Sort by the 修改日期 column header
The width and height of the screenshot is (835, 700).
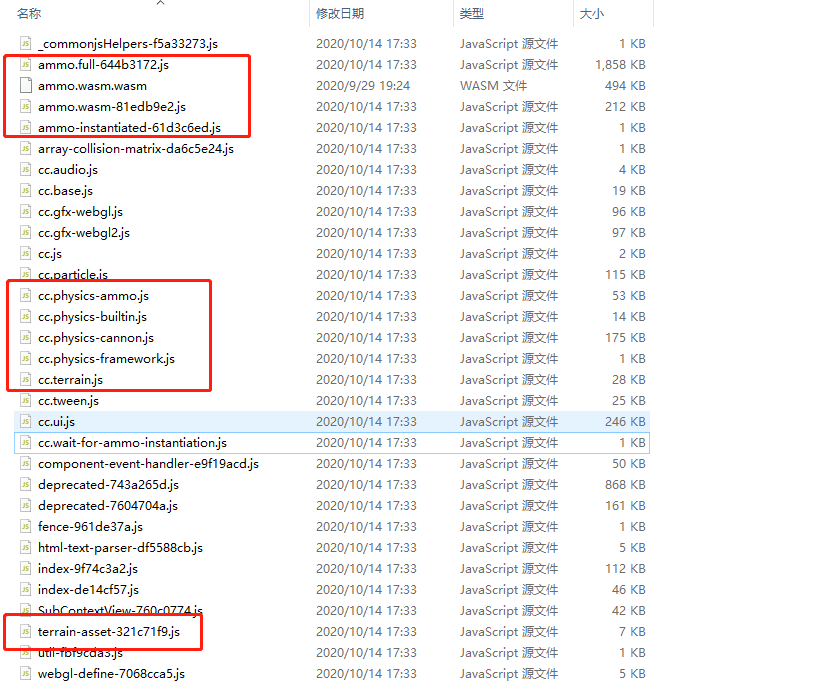340,13
